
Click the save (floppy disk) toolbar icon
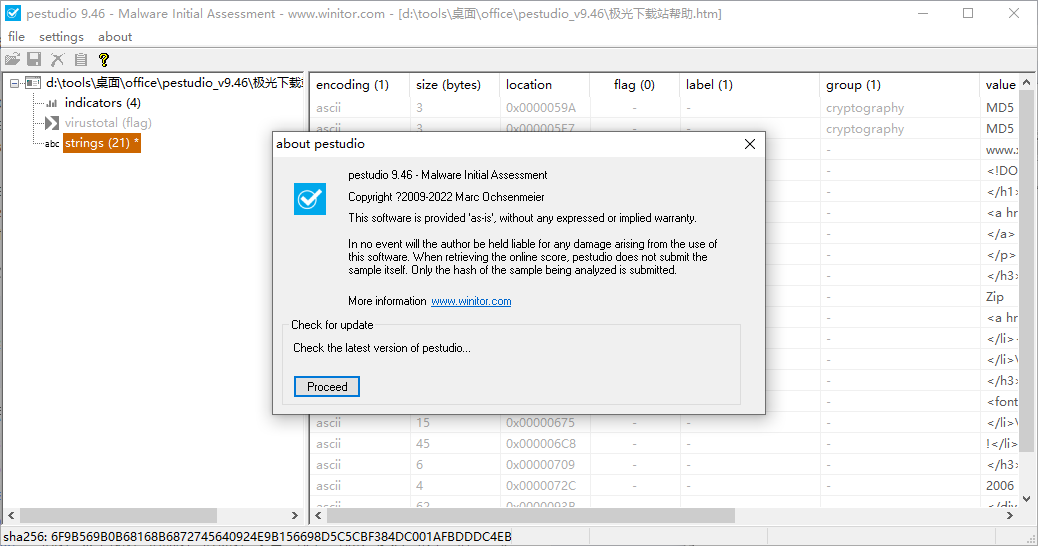(34, 60)
